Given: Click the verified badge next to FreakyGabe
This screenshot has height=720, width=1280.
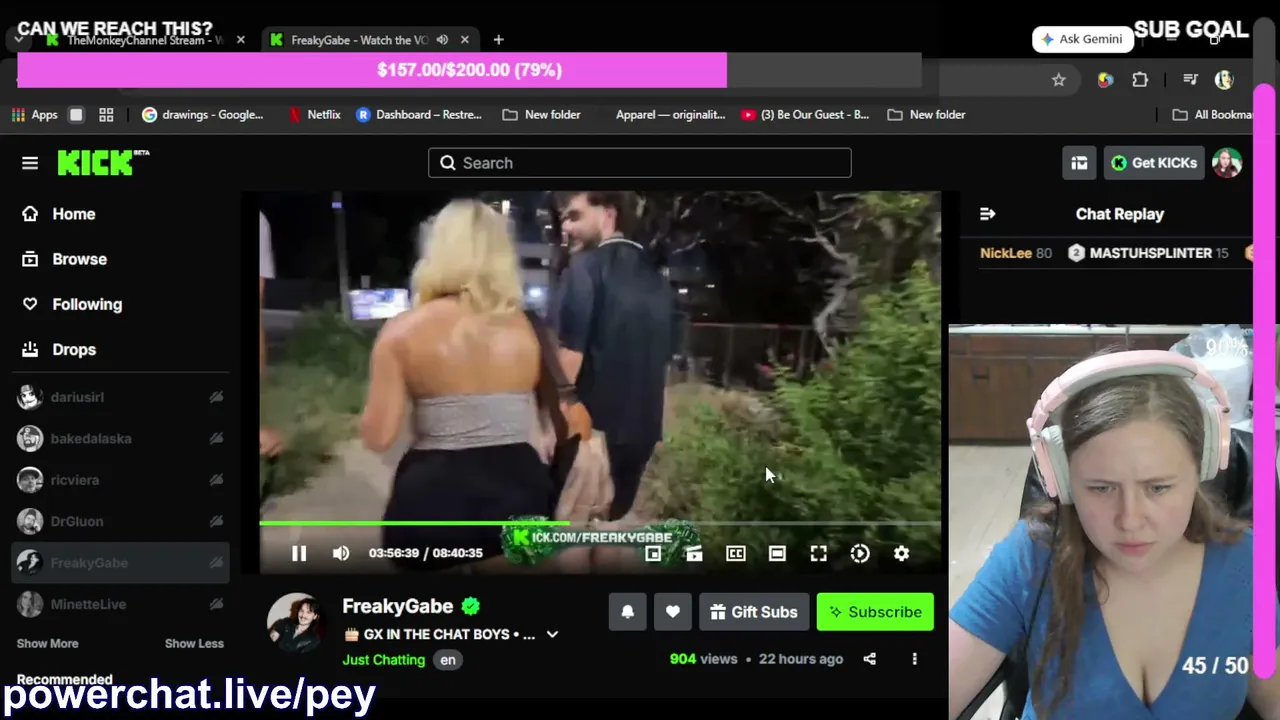Looking at the screenshot, I should click(471, 606).
